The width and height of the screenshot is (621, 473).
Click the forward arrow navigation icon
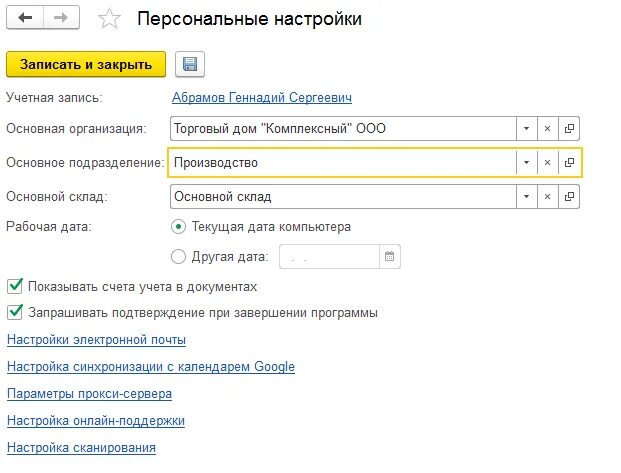[61, 17]
